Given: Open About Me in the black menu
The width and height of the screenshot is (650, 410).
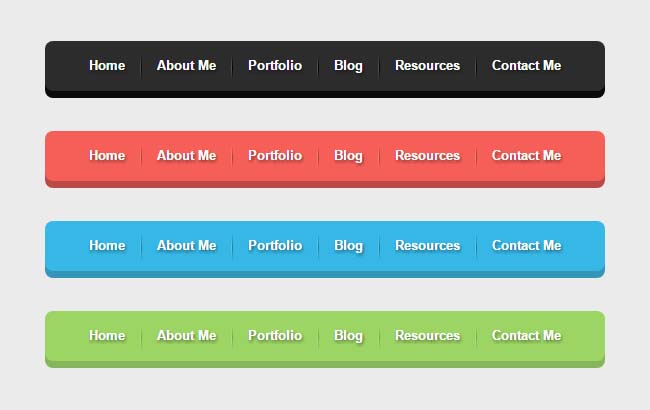Looking at the screenshot, I should point(186,66).
